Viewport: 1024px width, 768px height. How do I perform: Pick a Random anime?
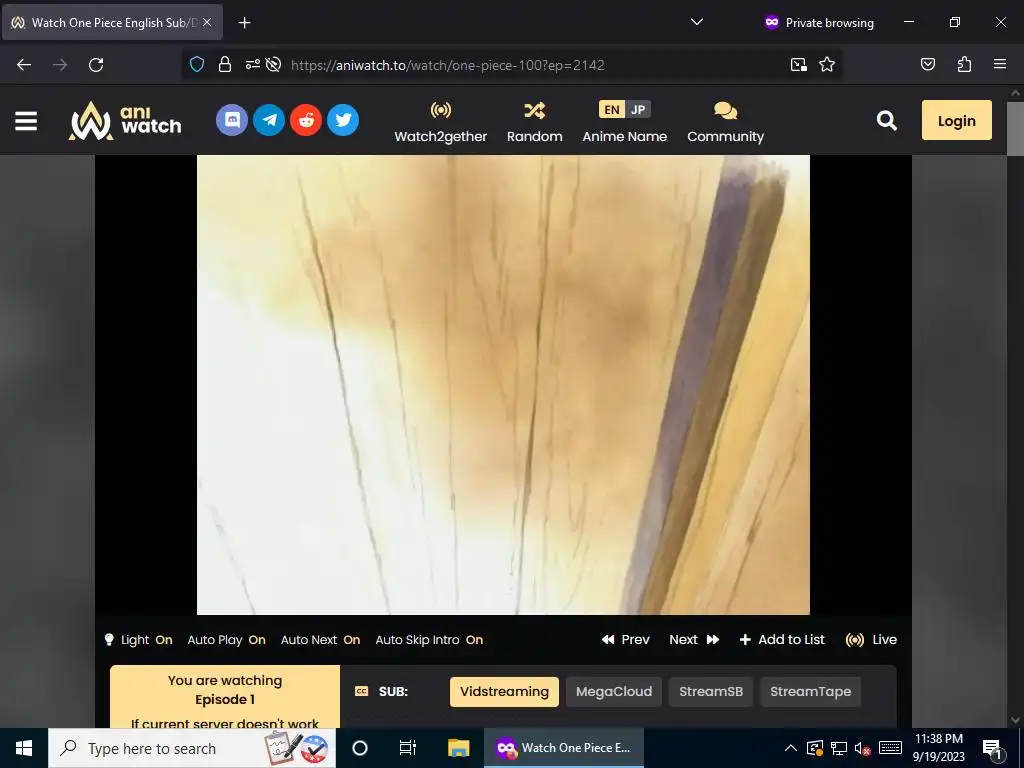click(534, 122)
